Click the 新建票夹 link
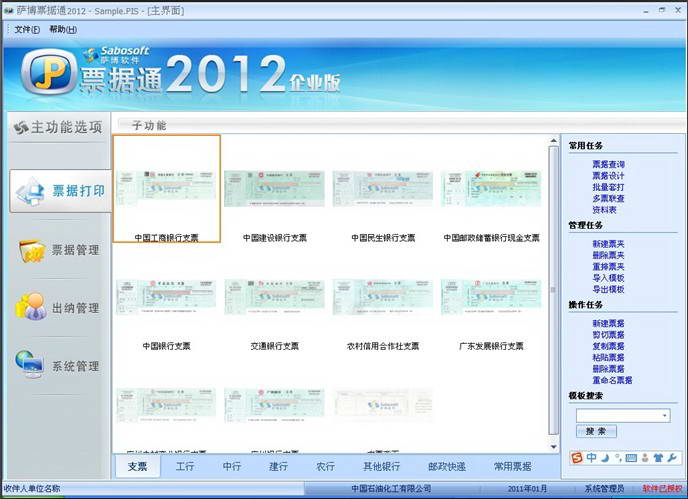The image size is (688, 499). pyautogui.click(x=608, y=244)
